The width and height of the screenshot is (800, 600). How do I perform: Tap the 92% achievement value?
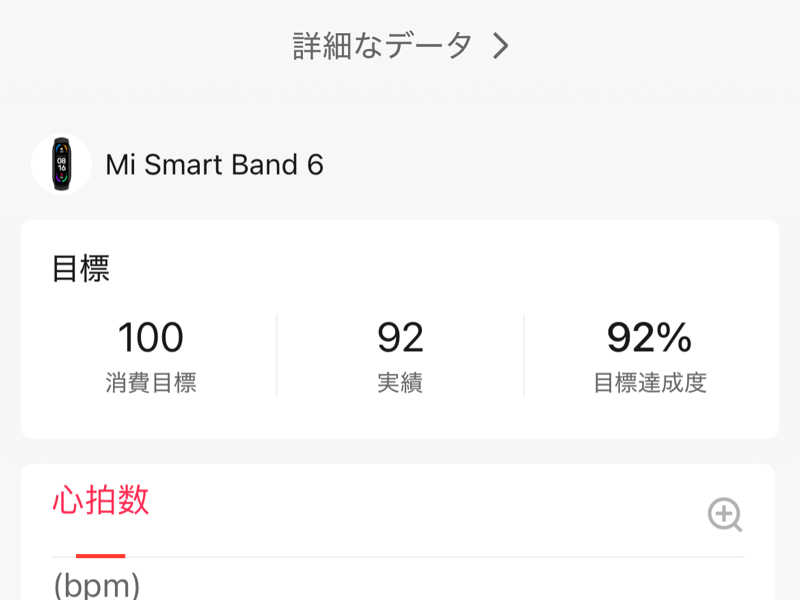649,337
